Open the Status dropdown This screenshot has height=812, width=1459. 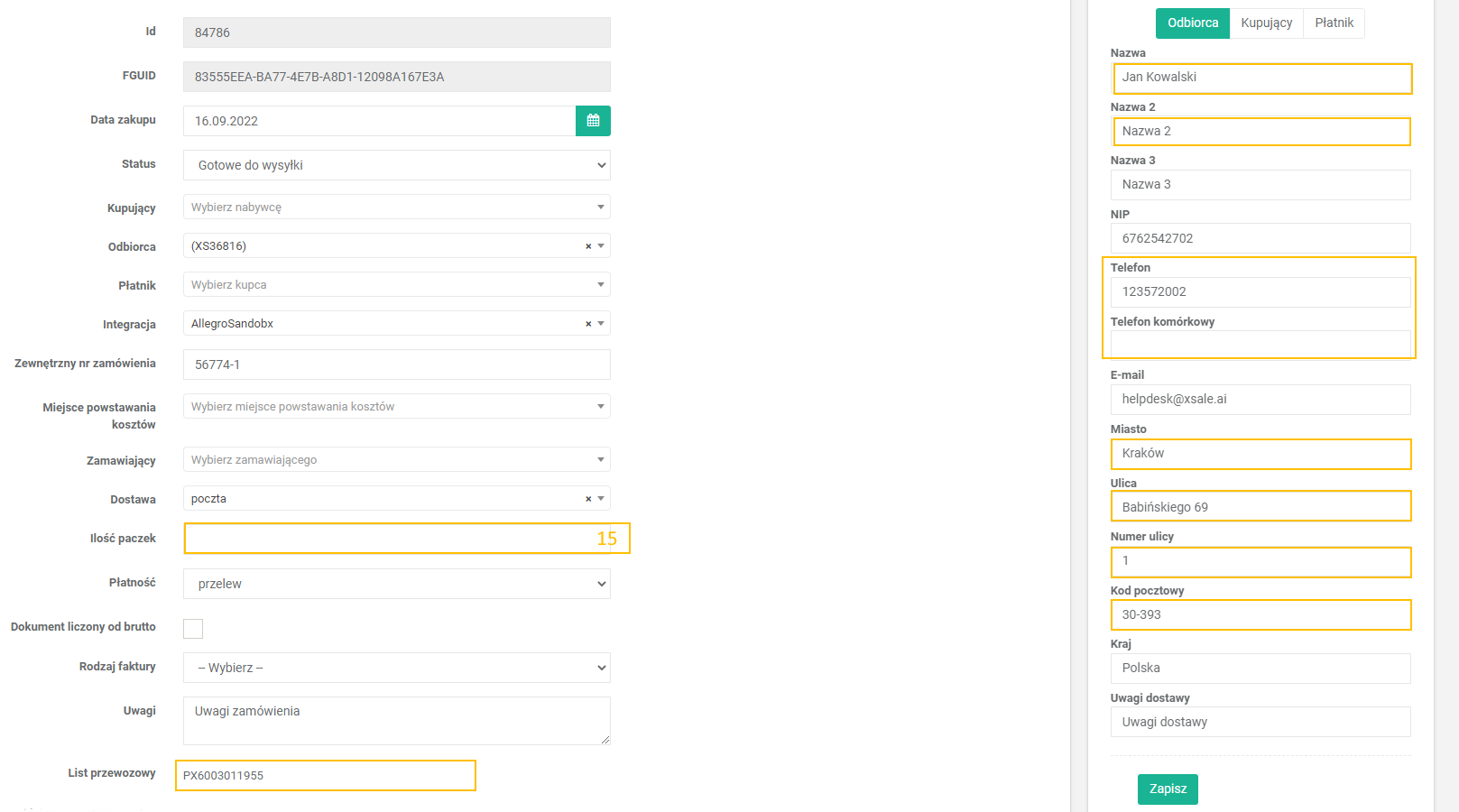coord(396,165)
